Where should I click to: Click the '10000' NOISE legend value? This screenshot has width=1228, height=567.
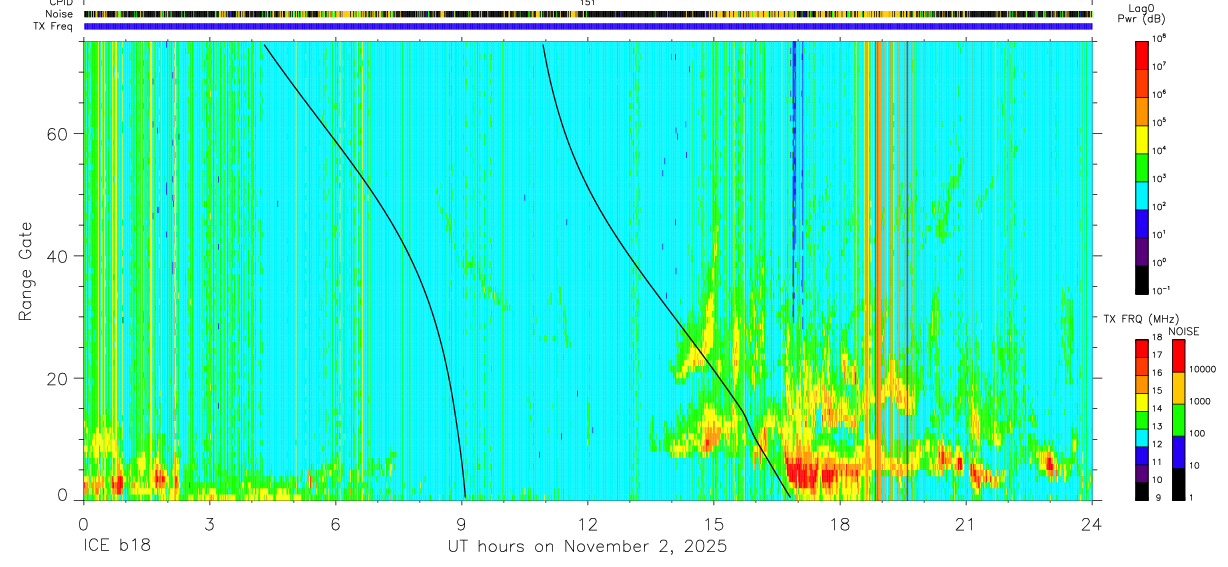(1203, 368)
